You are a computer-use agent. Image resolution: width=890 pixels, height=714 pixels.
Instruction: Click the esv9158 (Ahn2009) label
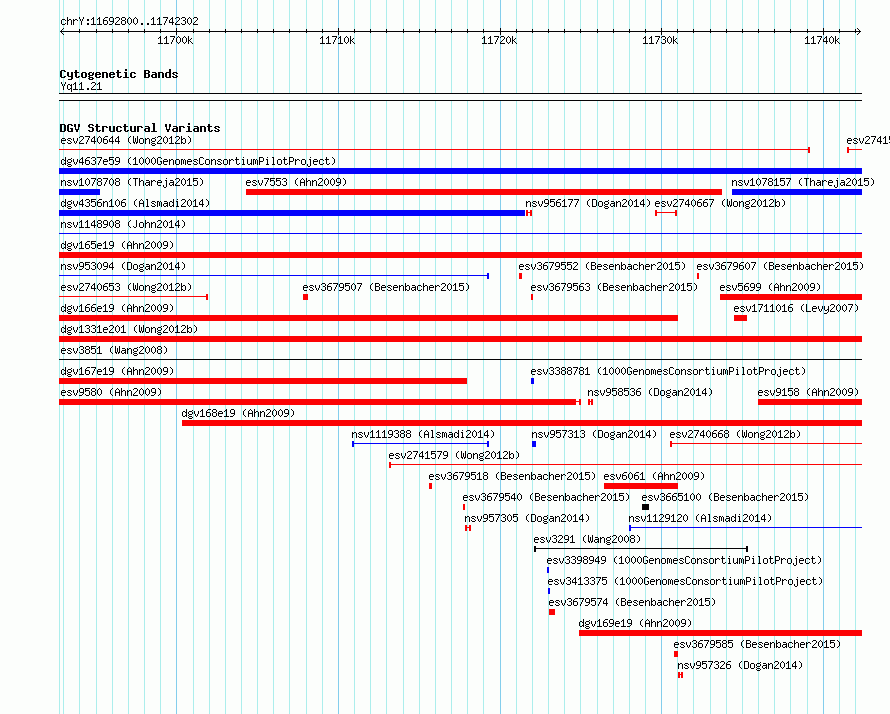click(x=808, y=392)
